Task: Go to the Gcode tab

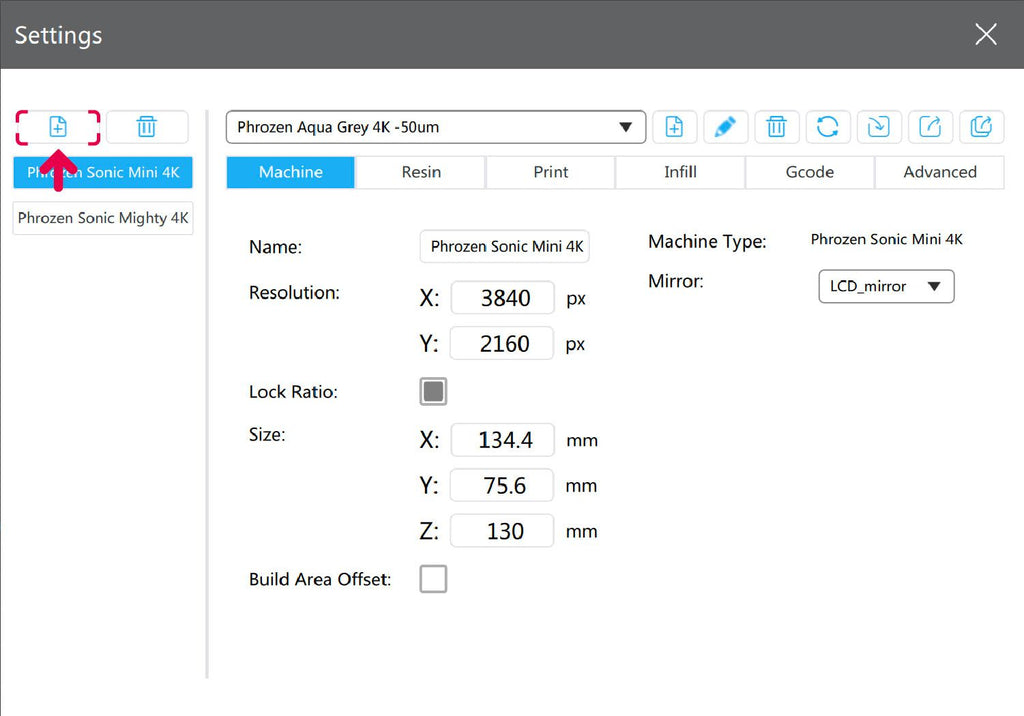Action: (x=810, y=172)
